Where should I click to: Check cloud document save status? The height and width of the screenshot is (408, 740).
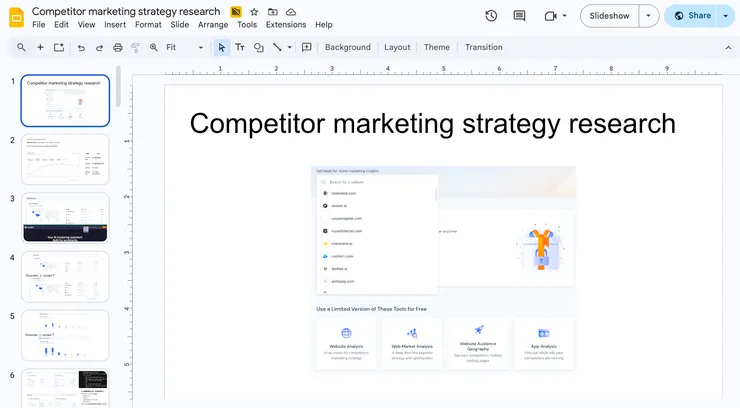[x=291, y=12]
